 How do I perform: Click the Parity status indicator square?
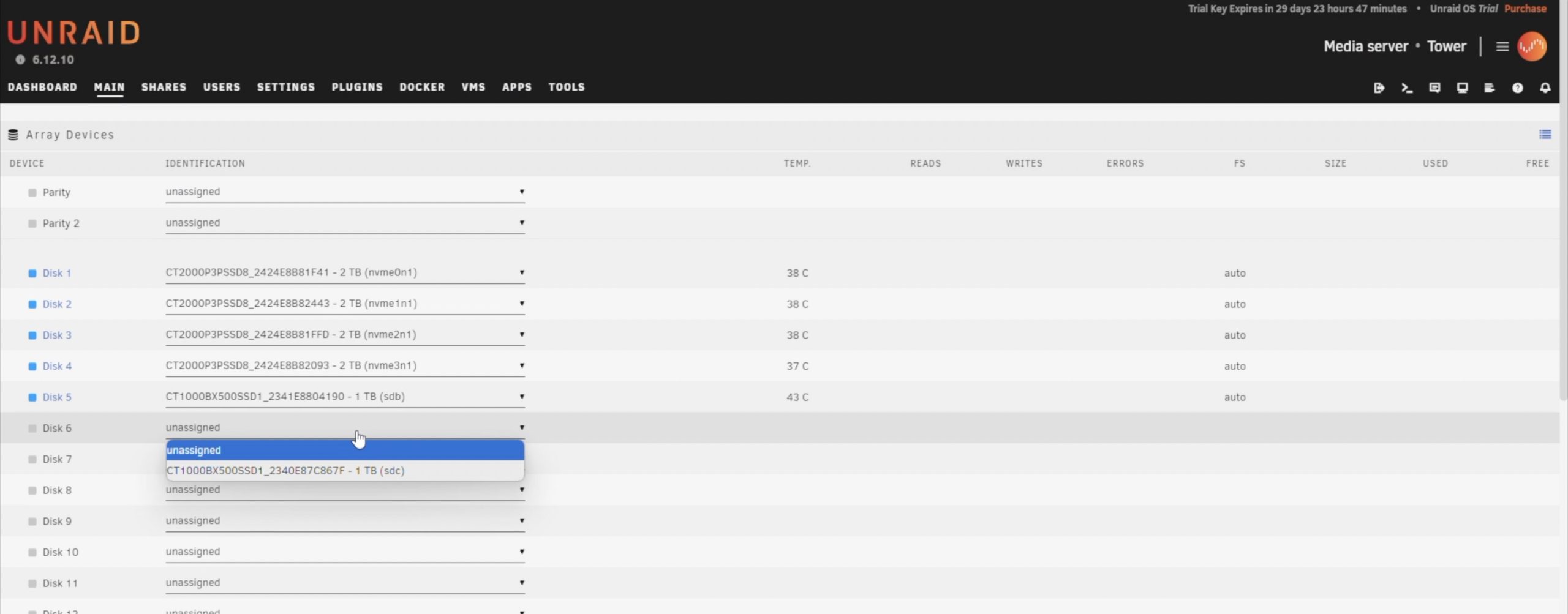coord(32,193)
